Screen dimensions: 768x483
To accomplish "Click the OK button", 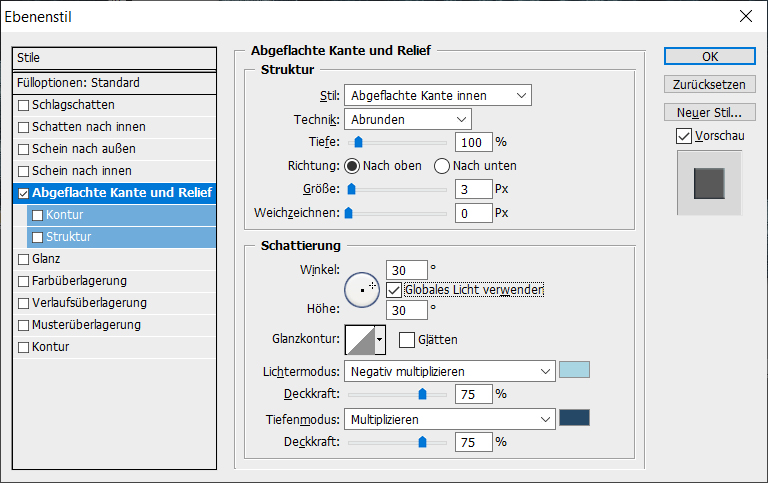I will click(x=710, y=56).
